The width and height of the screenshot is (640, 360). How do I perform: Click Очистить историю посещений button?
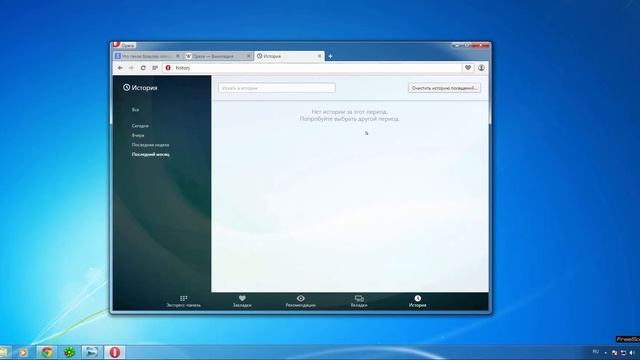pos(444,88)
